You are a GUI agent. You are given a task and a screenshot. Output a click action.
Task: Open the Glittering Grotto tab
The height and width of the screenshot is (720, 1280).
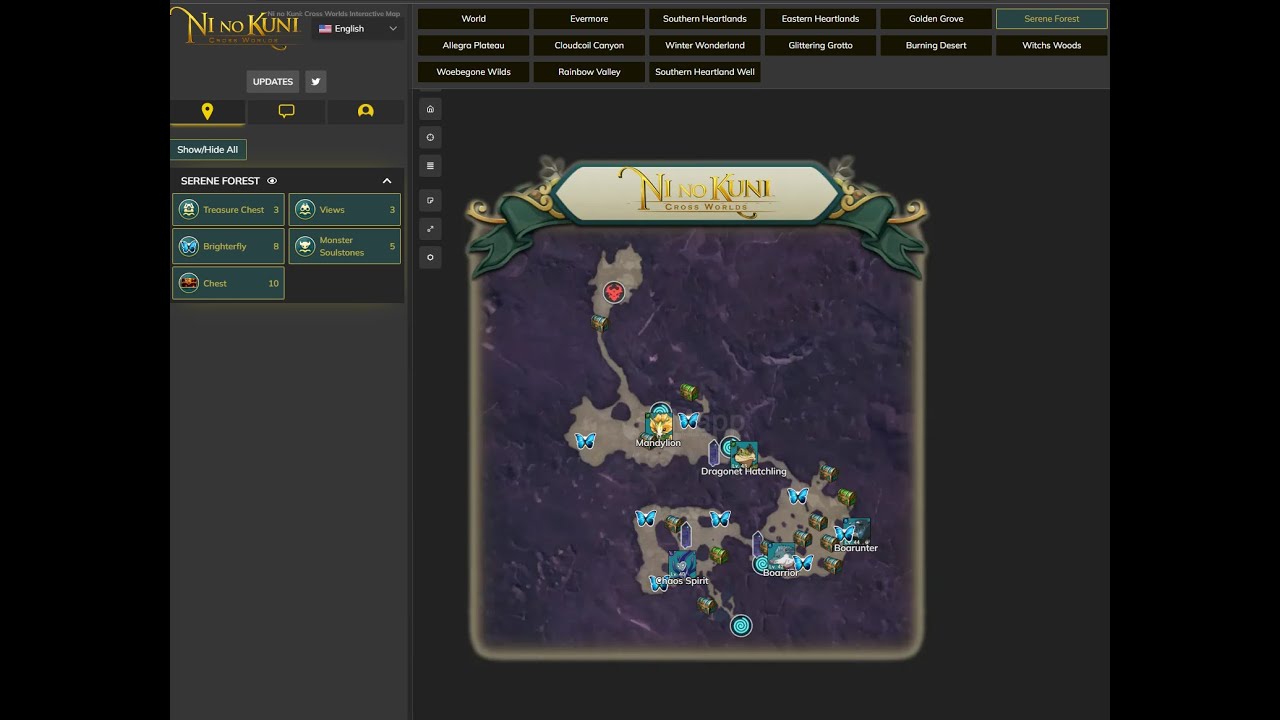820,46
